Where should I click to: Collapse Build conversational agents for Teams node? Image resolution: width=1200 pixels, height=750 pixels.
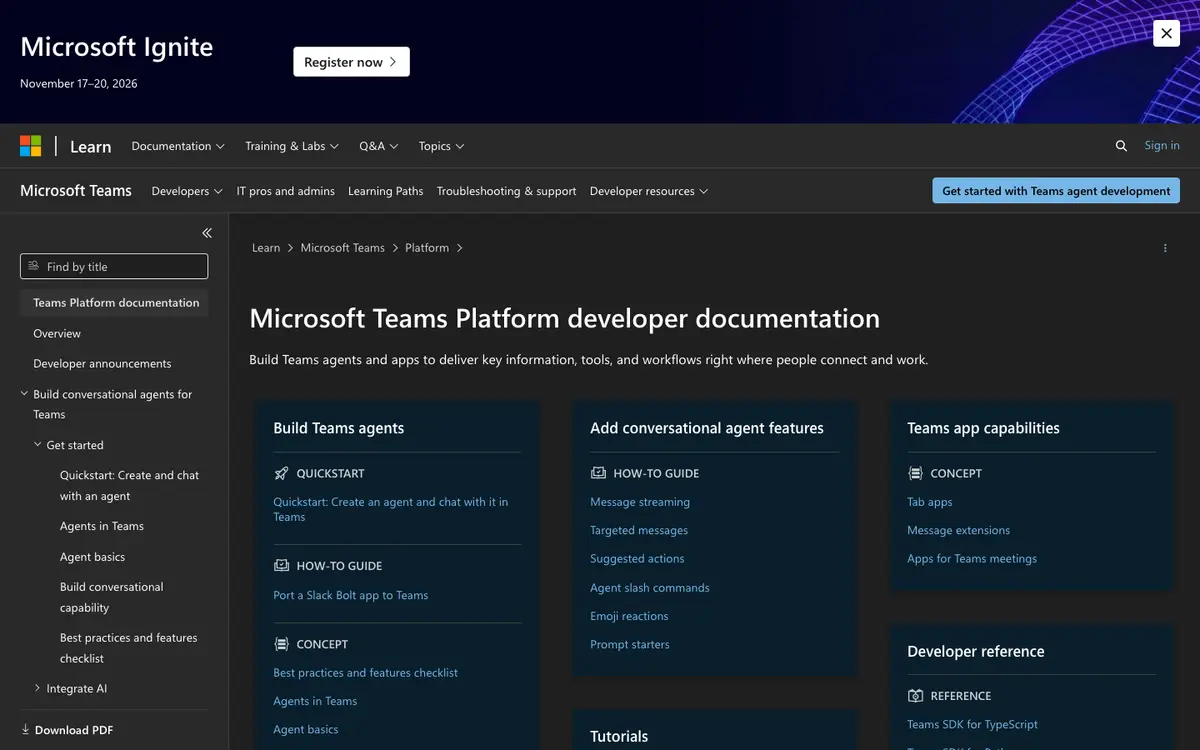(25, 394)
